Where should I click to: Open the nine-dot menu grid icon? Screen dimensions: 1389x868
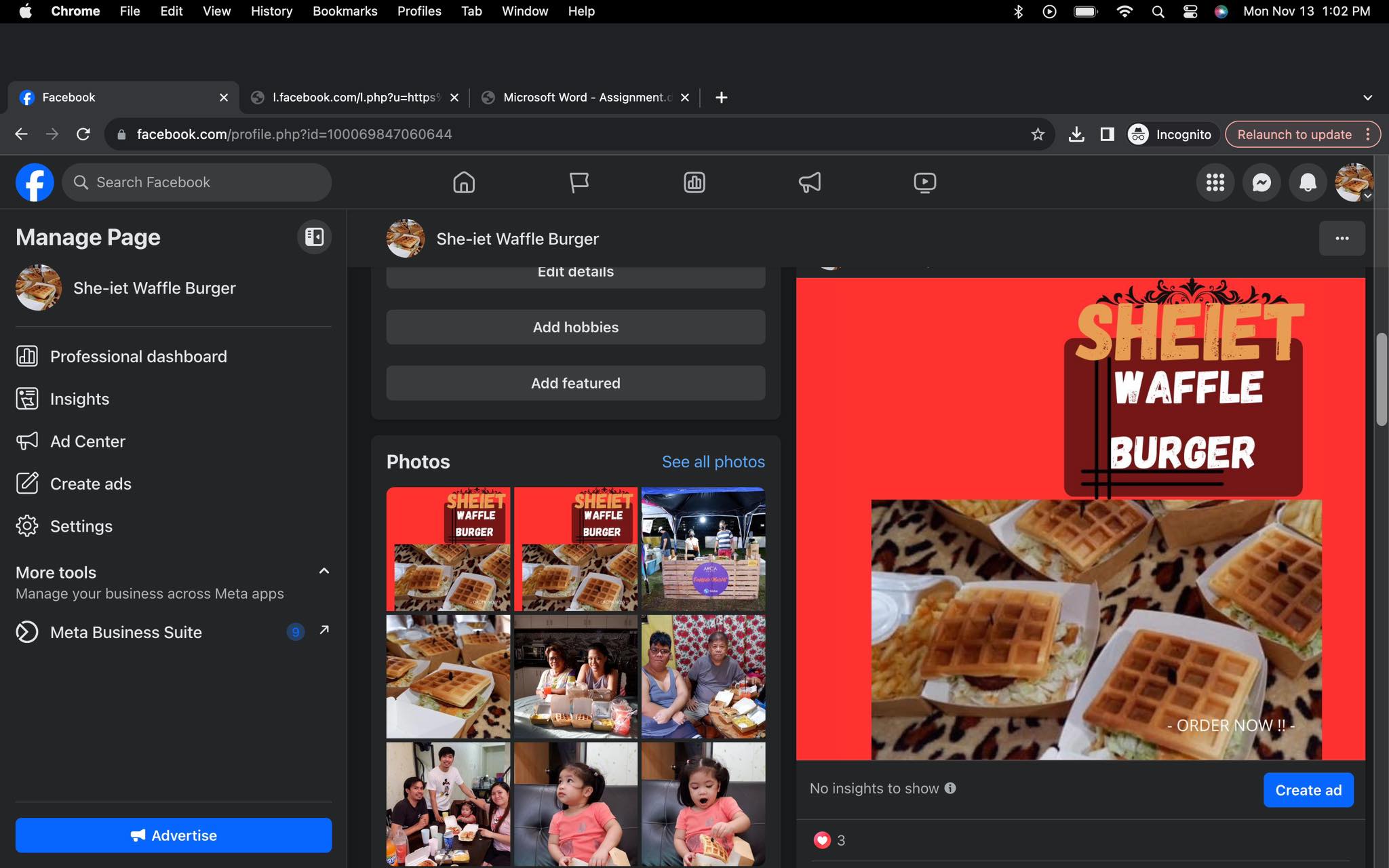[1215, 182]
